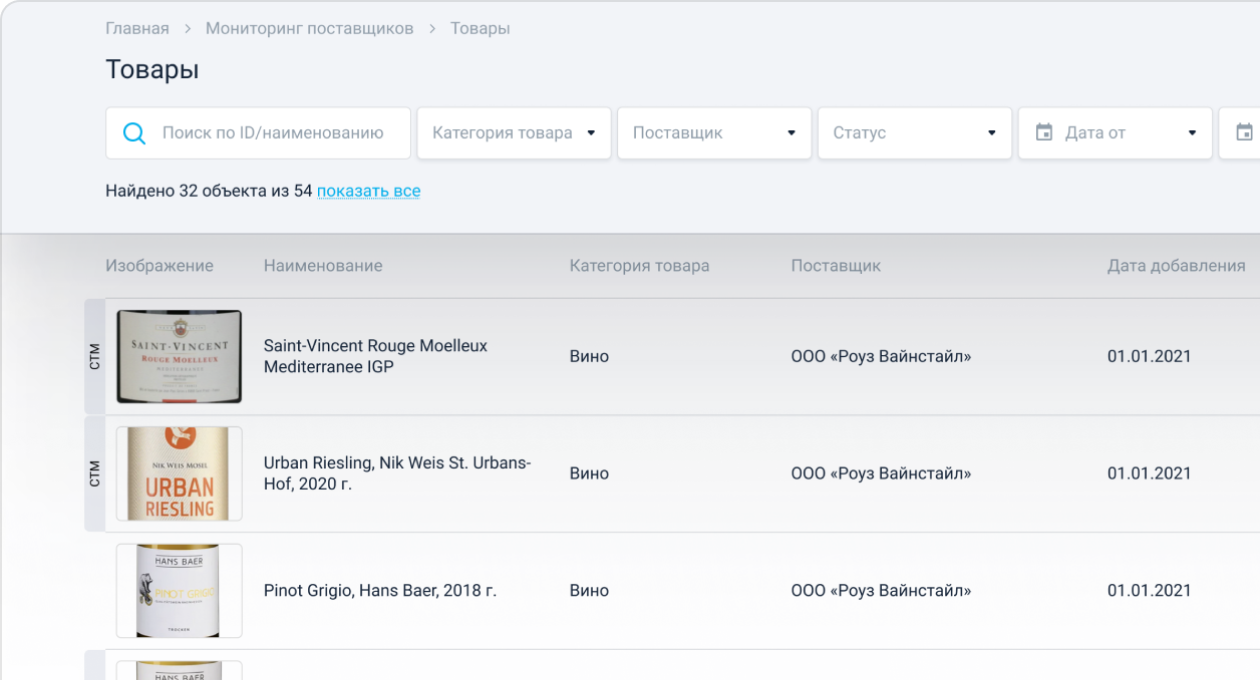Sort by Поставщик column header
1260x680 pixels.
pos(835,266)
